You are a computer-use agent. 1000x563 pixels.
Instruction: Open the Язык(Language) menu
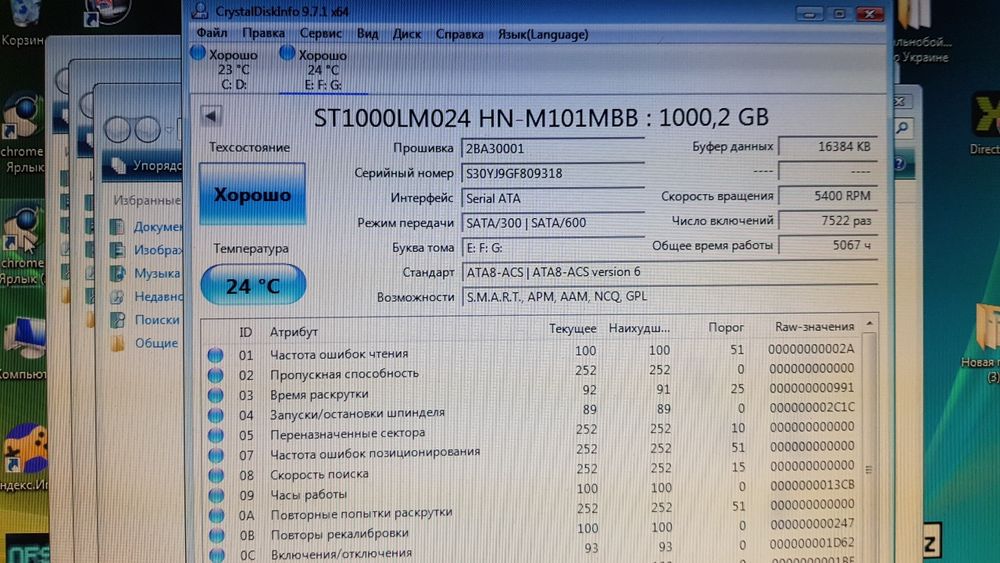click(x=543, y=34)
